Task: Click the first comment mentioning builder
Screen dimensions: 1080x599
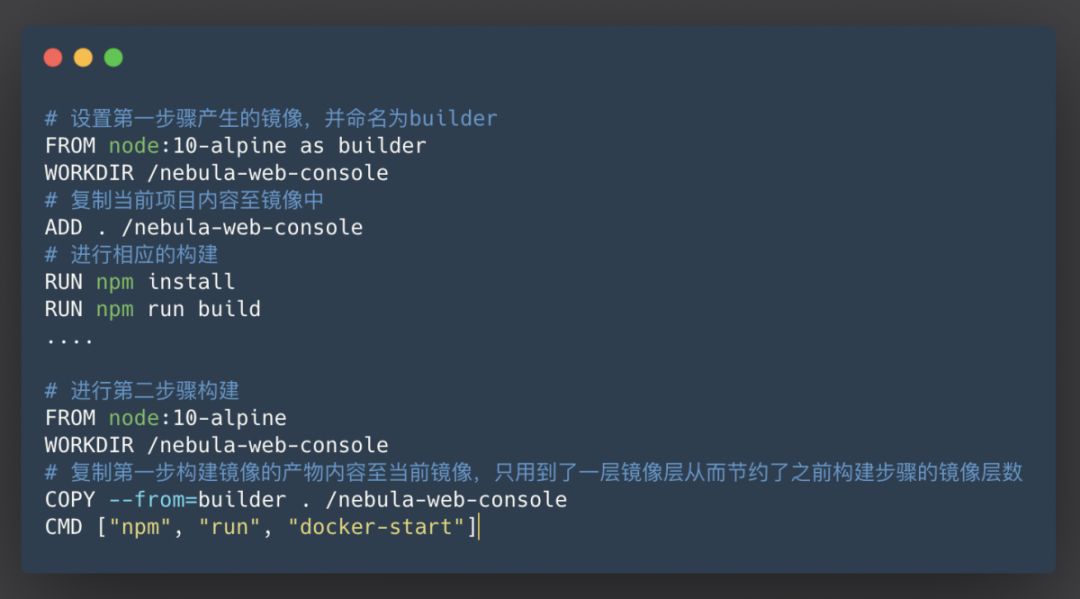Action: [271, 118]
